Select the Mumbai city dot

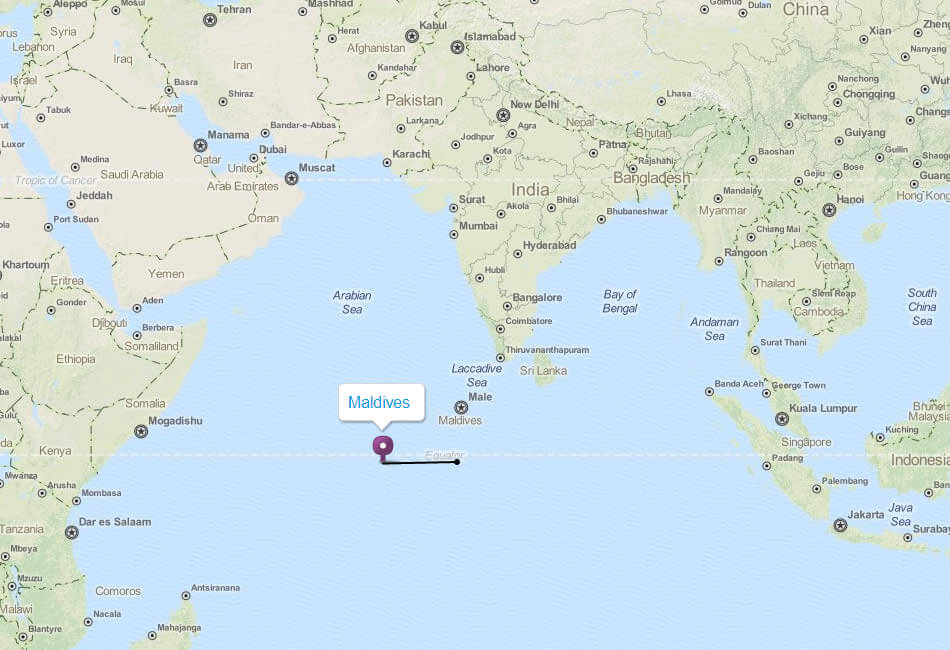(x=453, y=234)
